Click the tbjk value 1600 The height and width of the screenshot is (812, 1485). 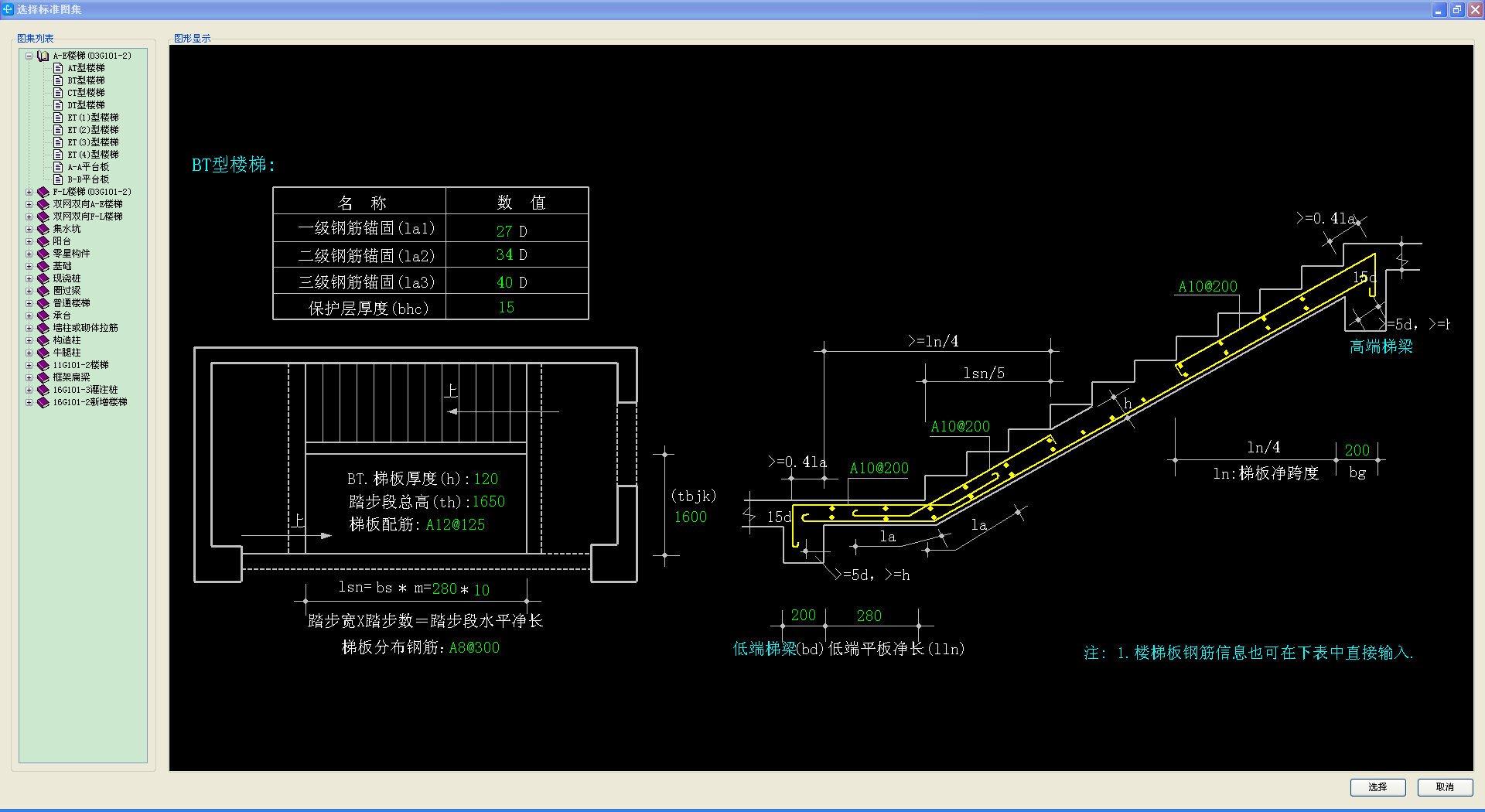coord(690,517)
